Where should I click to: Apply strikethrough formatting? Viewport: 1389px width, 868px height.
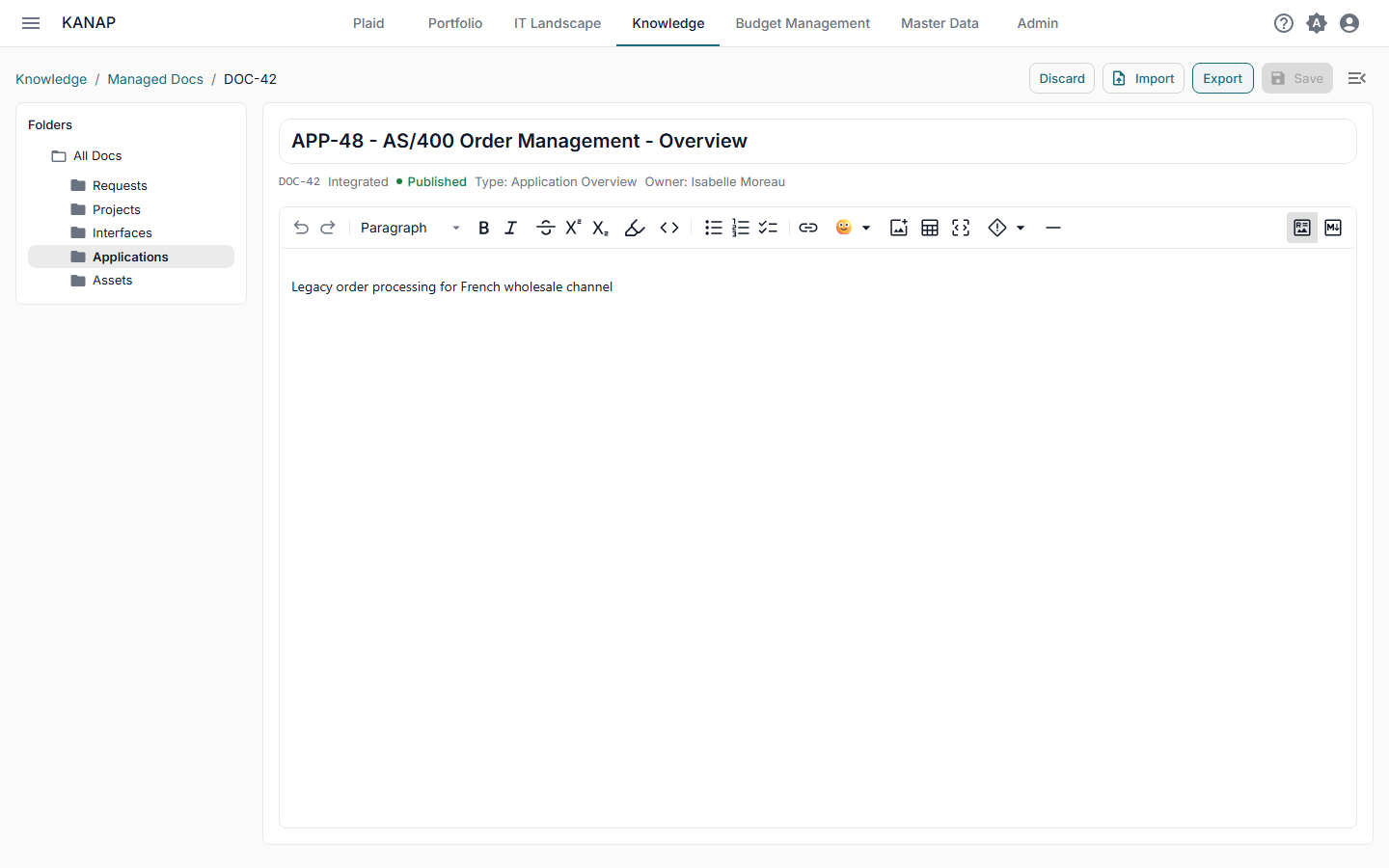(546, 228)
